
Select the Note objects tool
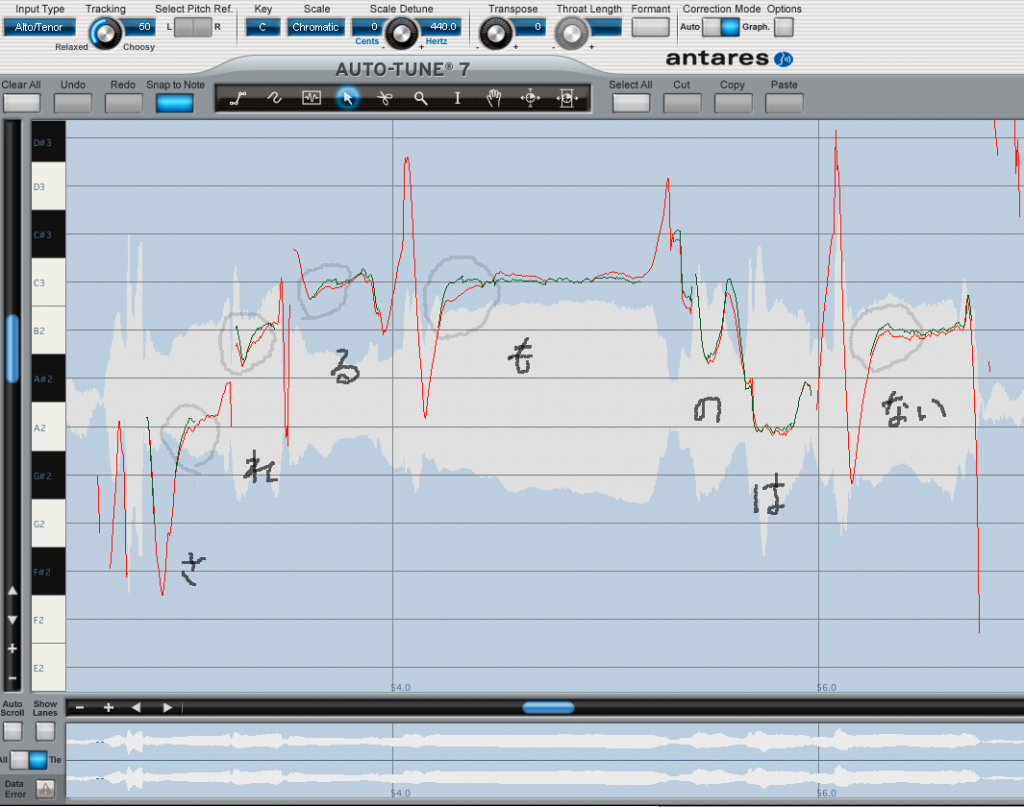tap(312, 99)
